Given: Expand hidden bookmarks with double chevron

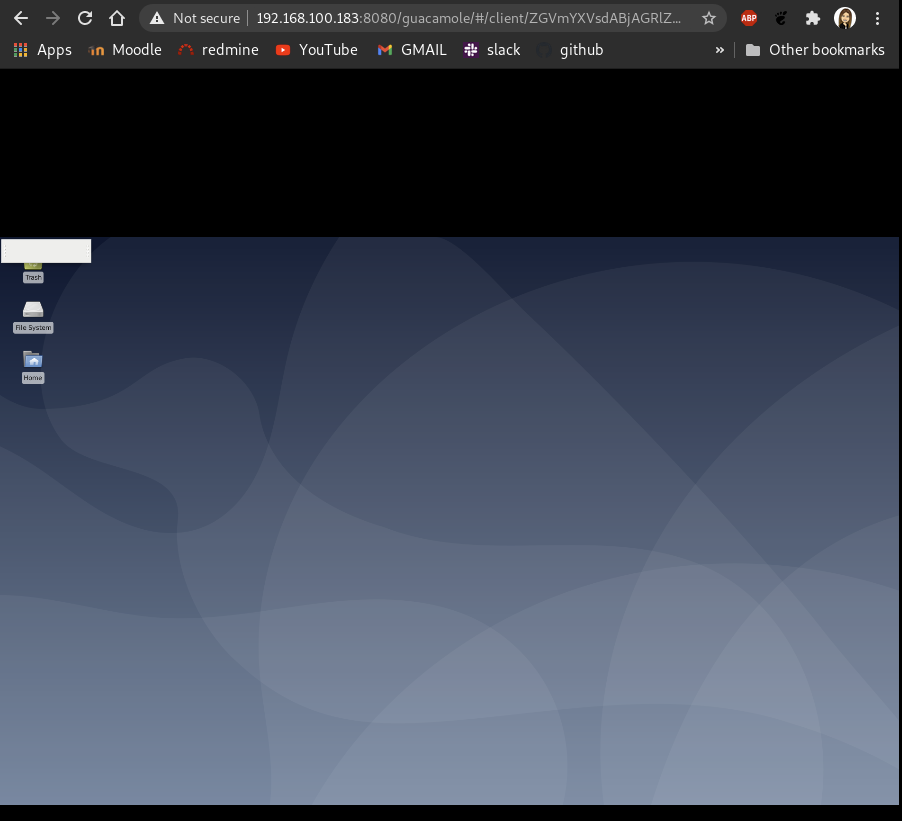Looking at the screenshot, I should coord(719,49).
